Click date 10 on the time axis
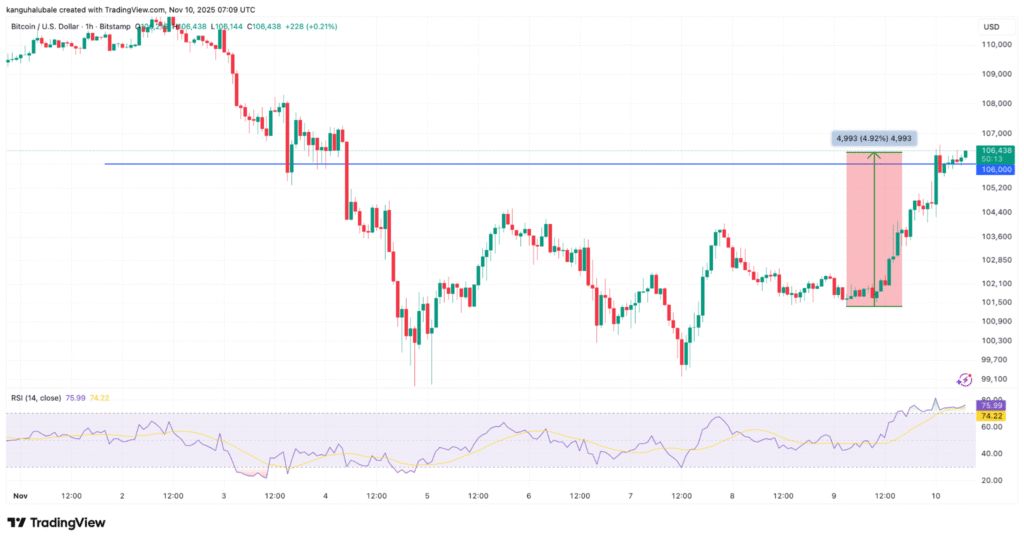This screenshot has height=541, width=1024. (x=933, y=495)
